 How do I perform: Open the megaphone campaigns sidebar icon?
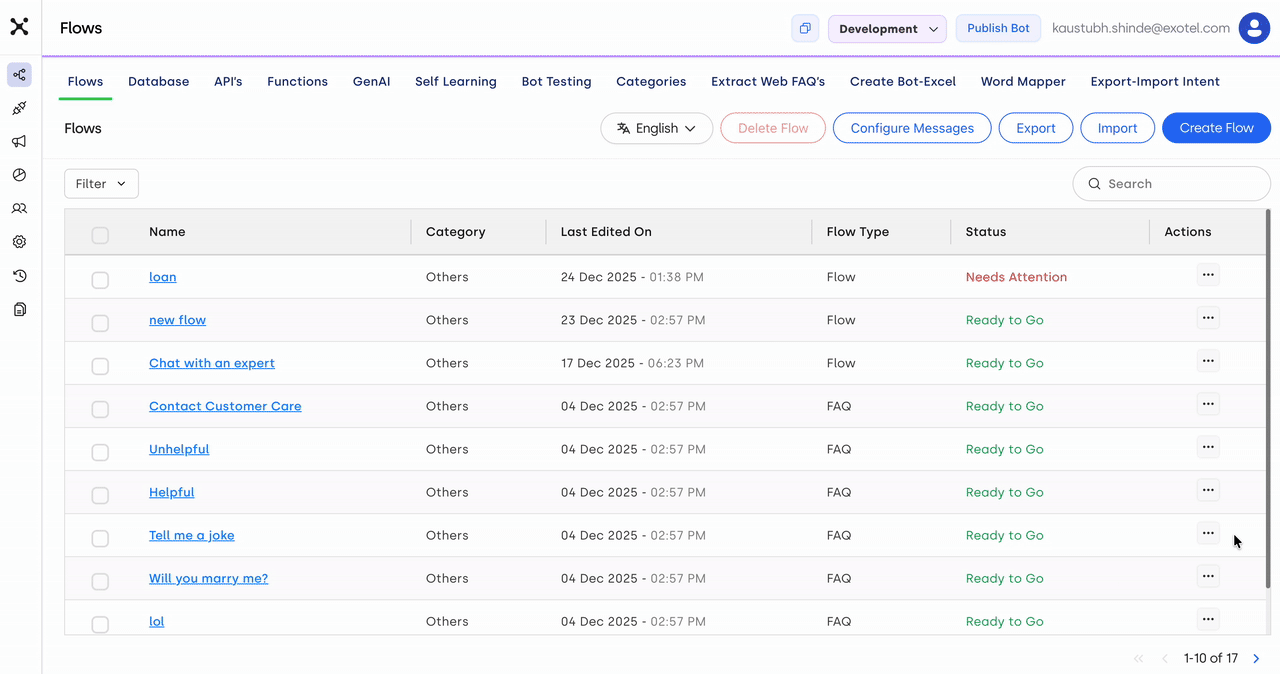[19, 142]
